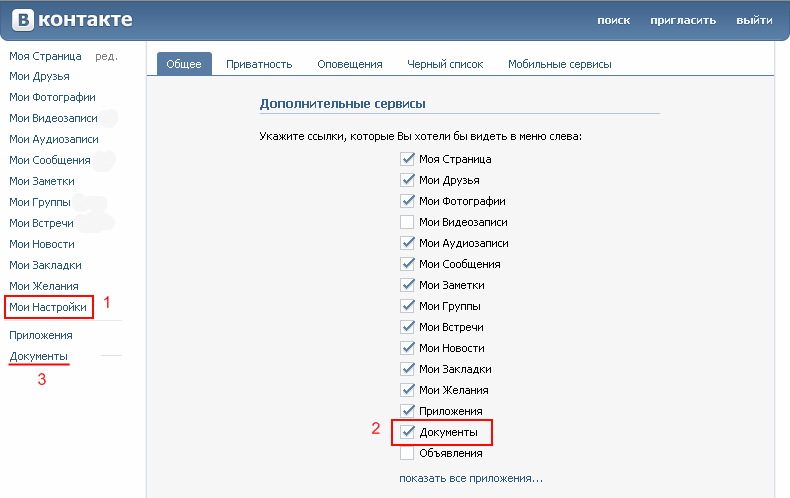Open Мои Сообщения in left menu
Screen dimensions: 790x498
pos(50,160)
